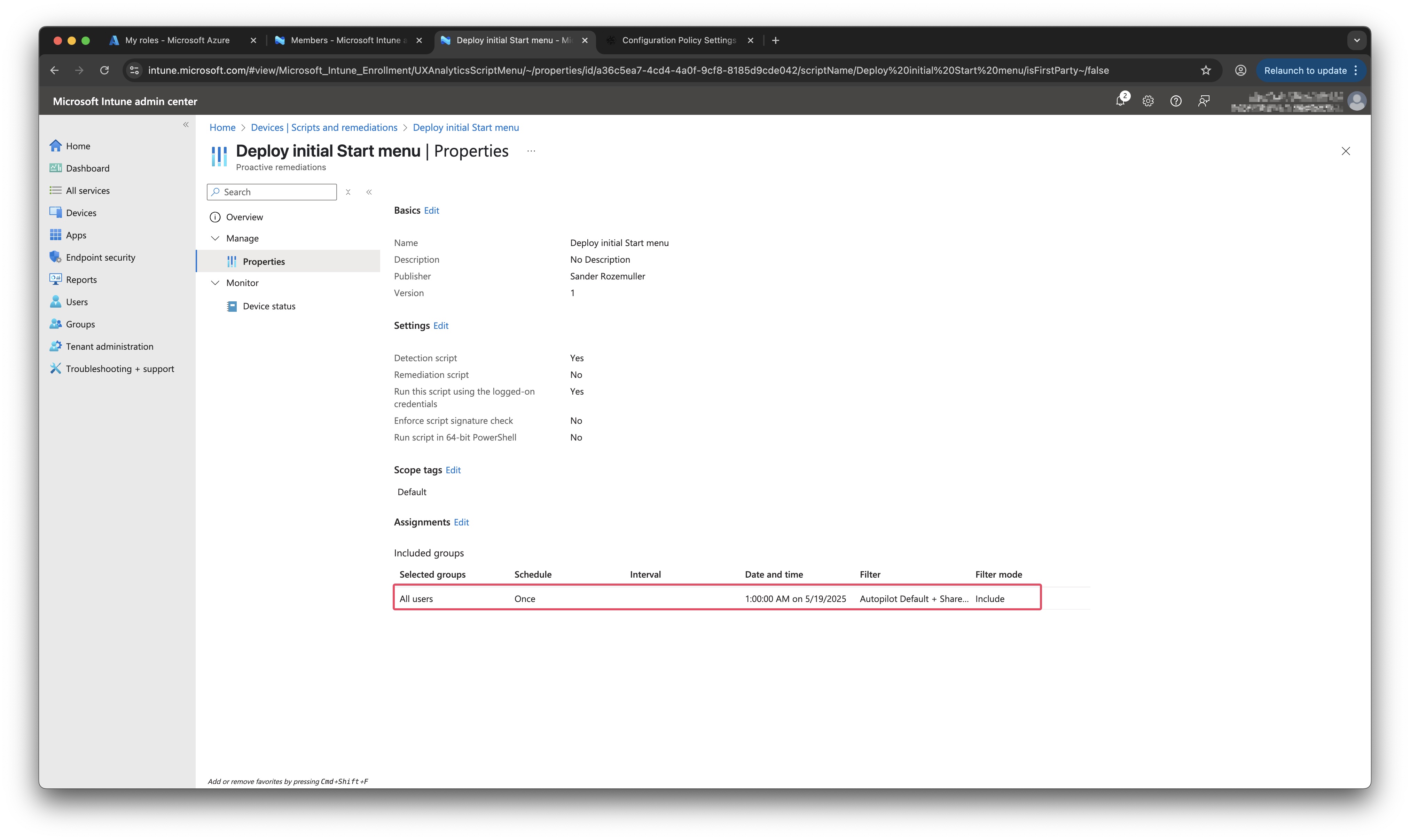This screenshot has width=1410, height=840.
Task: Click the Home breadcrumb link
Action: (x=222, y=128)
